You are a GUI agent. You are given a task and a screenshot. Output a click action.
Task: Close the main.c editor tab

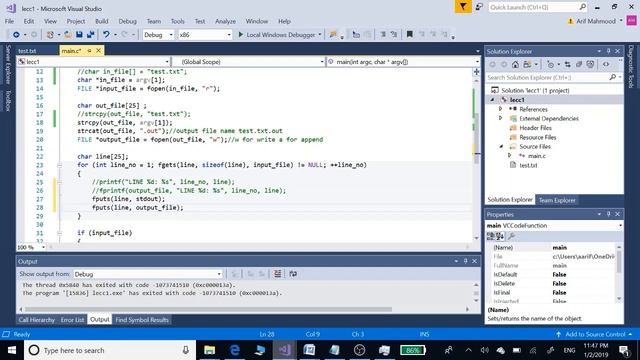(x=98, y=51)
